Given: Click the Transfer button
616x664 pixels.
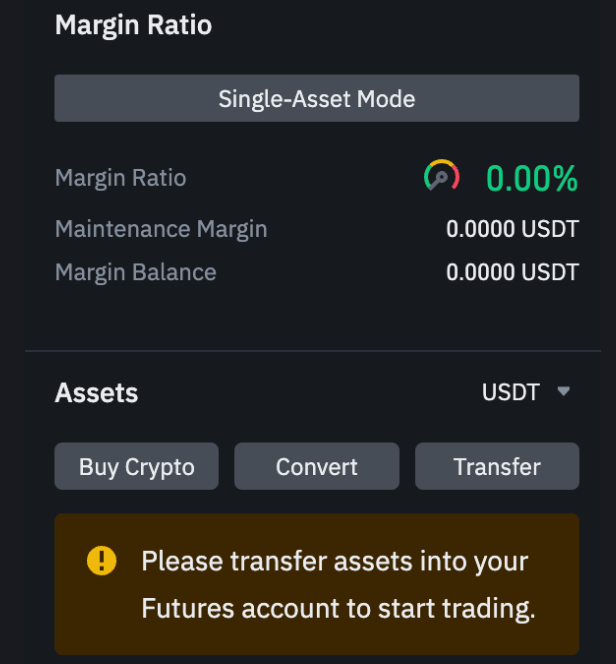Looking at the screenshot, I should 497,466.
